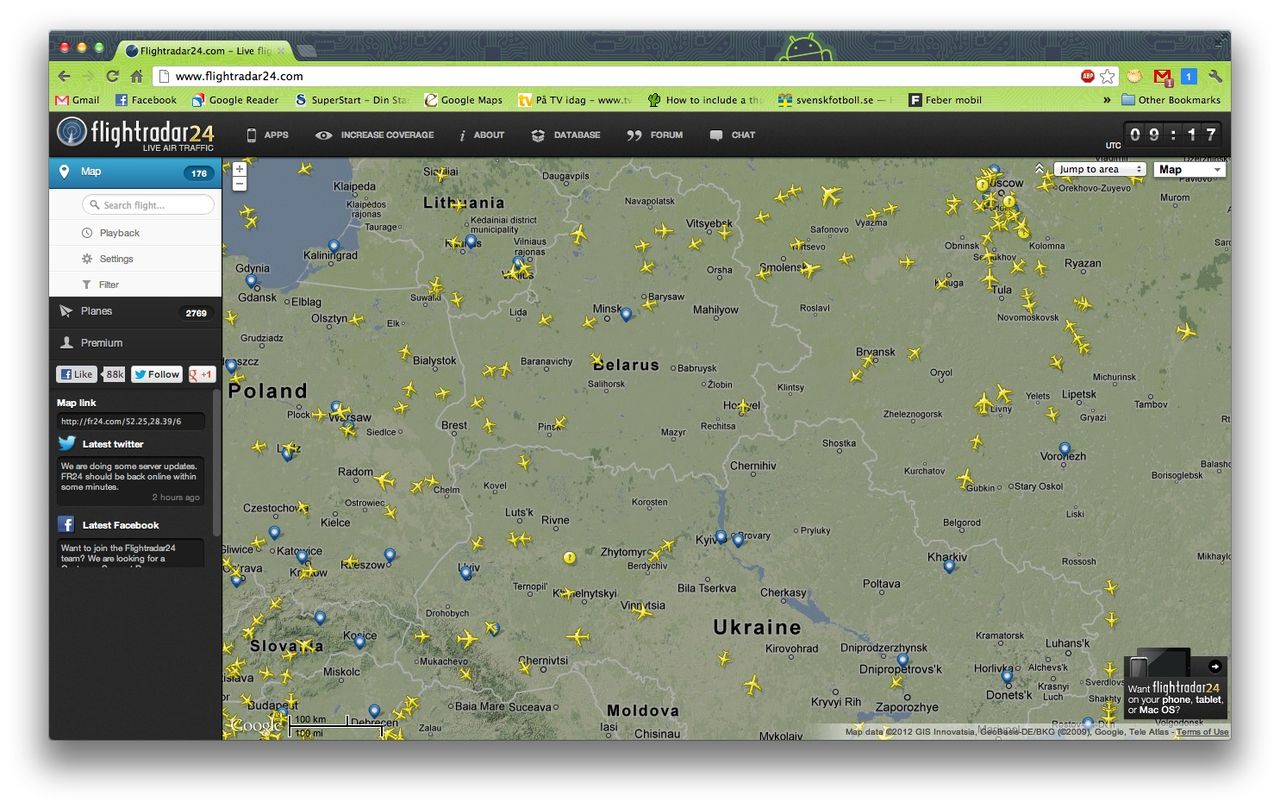Image resolution: width=1280 pixels, height=808 pixels.
Task: Click the airport pin at Voronezh
Action: 1065,449
